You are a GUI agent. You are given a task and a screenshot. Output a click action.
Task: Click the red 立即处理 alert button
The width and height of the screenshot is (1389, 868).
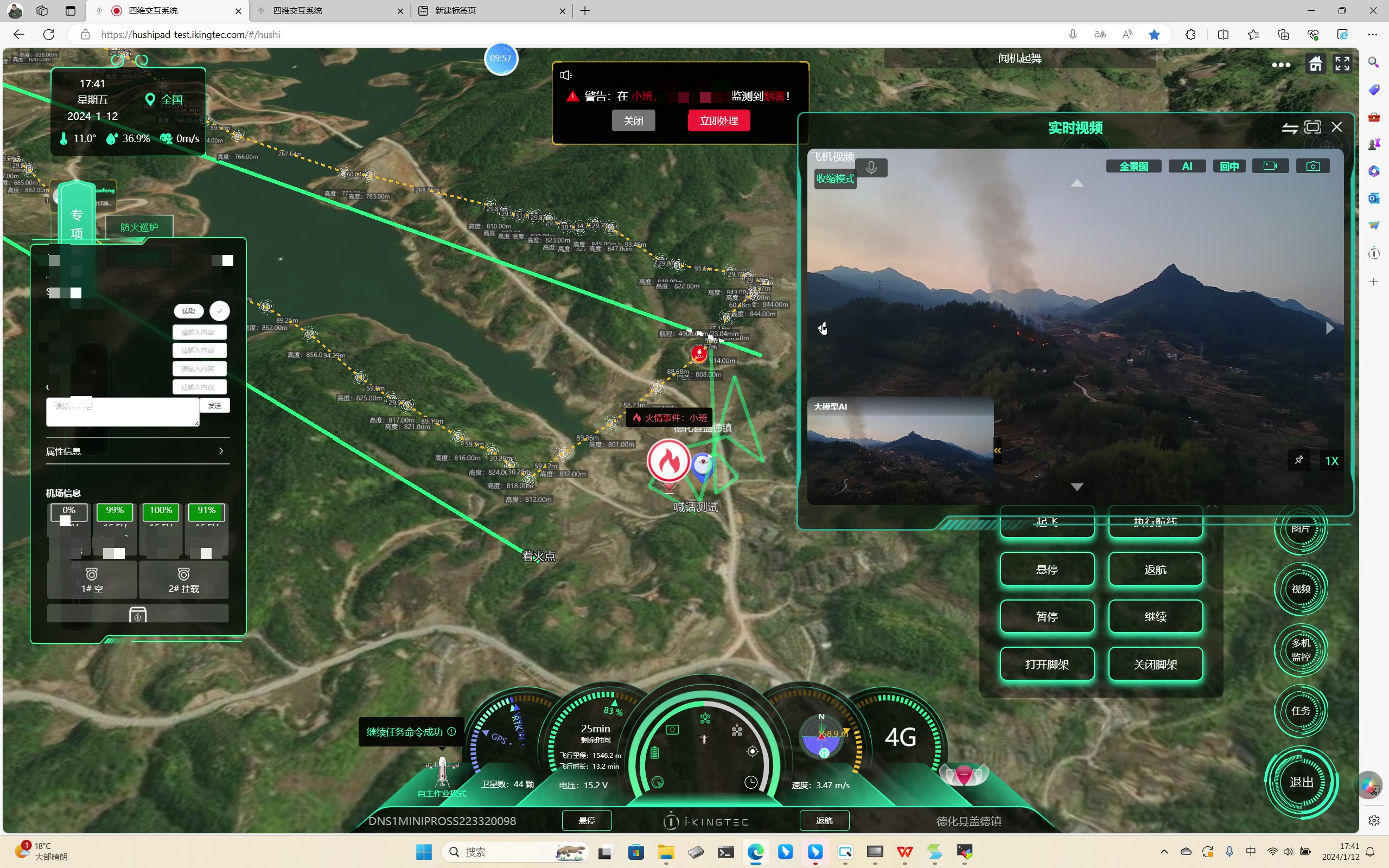tap(718, 120)
